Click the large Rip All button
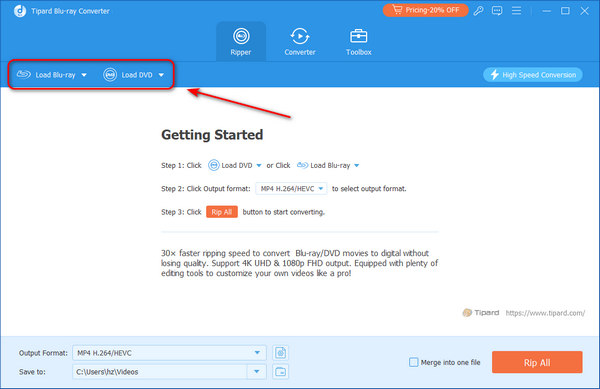This screenshot has width=600, height=389. (537, 362)
